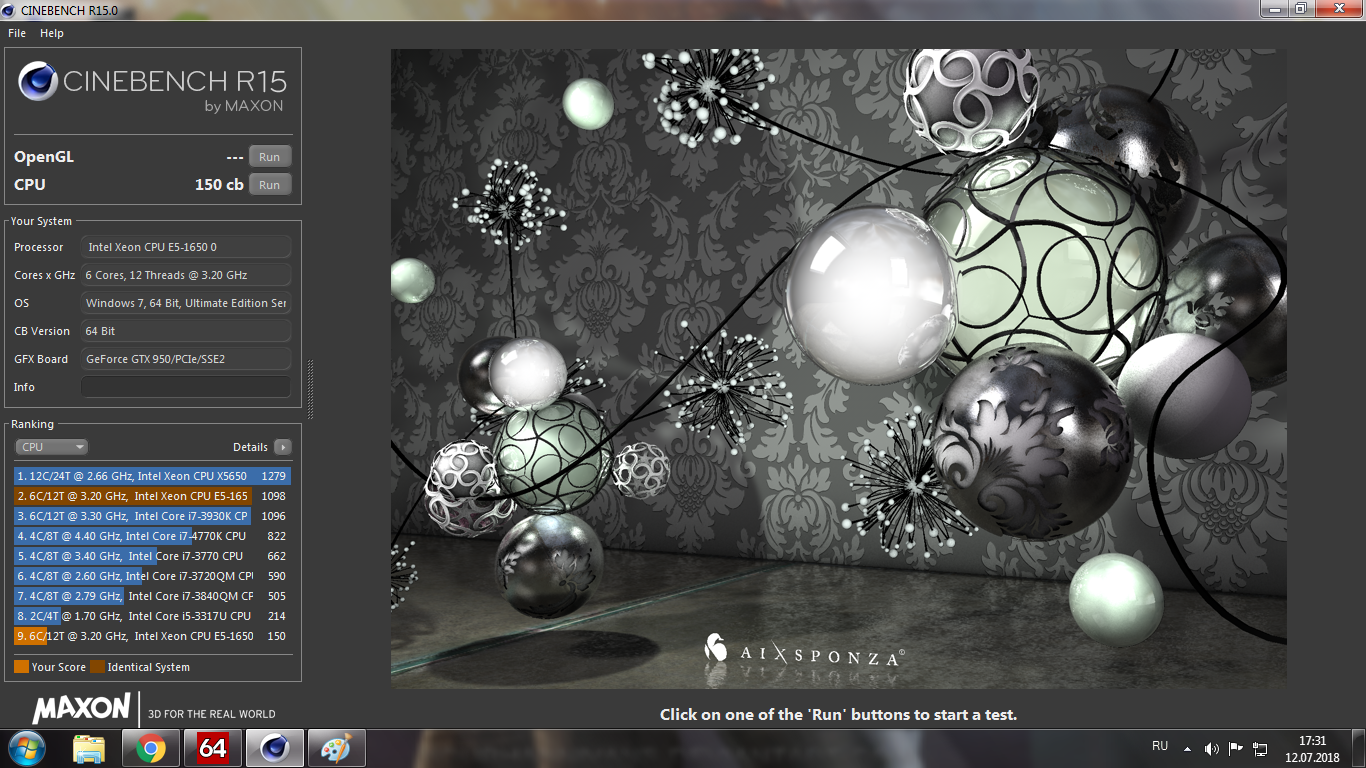Run the OpenGL benchmark test

pyautogui.click(x=270, y=157)
